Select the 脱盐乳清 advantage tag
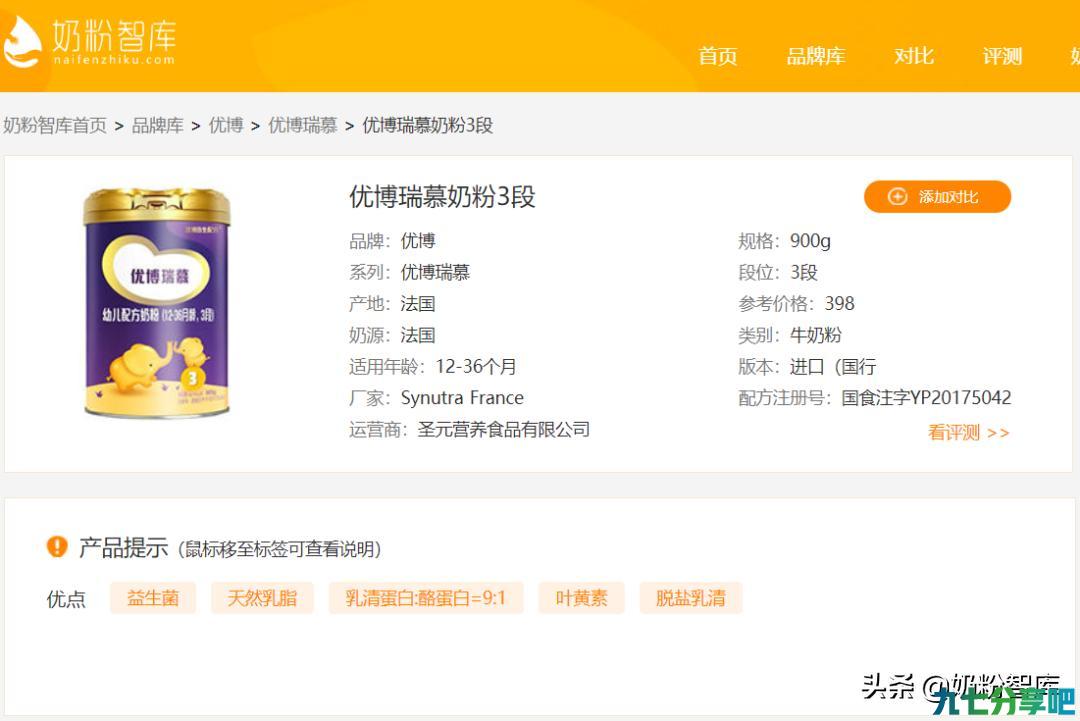Image resolution: width=1080 pixels, height=721 pixels. pyautogui.click(x=691, y=598)
